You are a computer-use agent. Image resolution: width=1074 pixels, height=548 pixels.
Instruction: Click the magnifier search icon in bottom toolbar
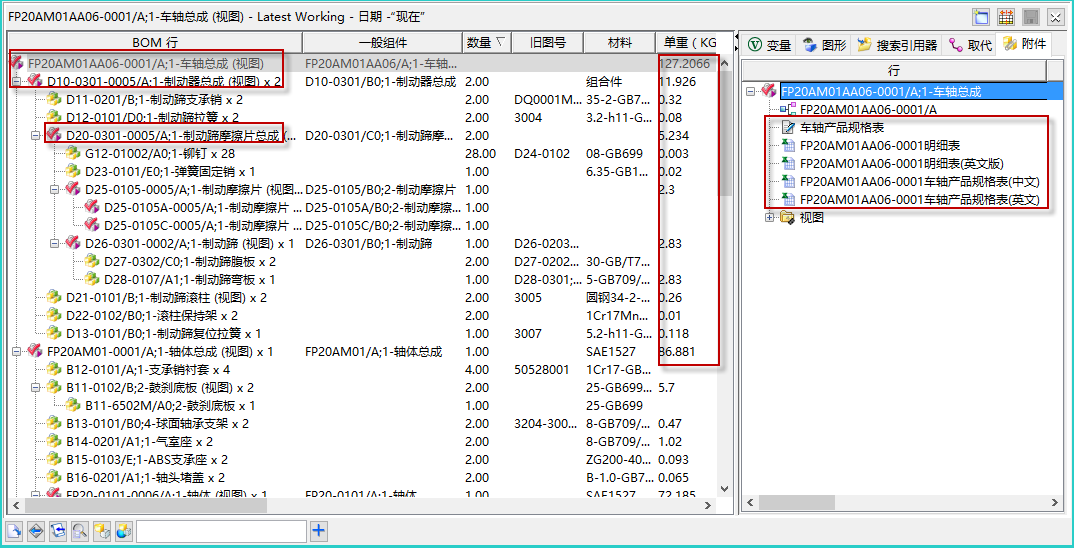(x=80, y=531)
